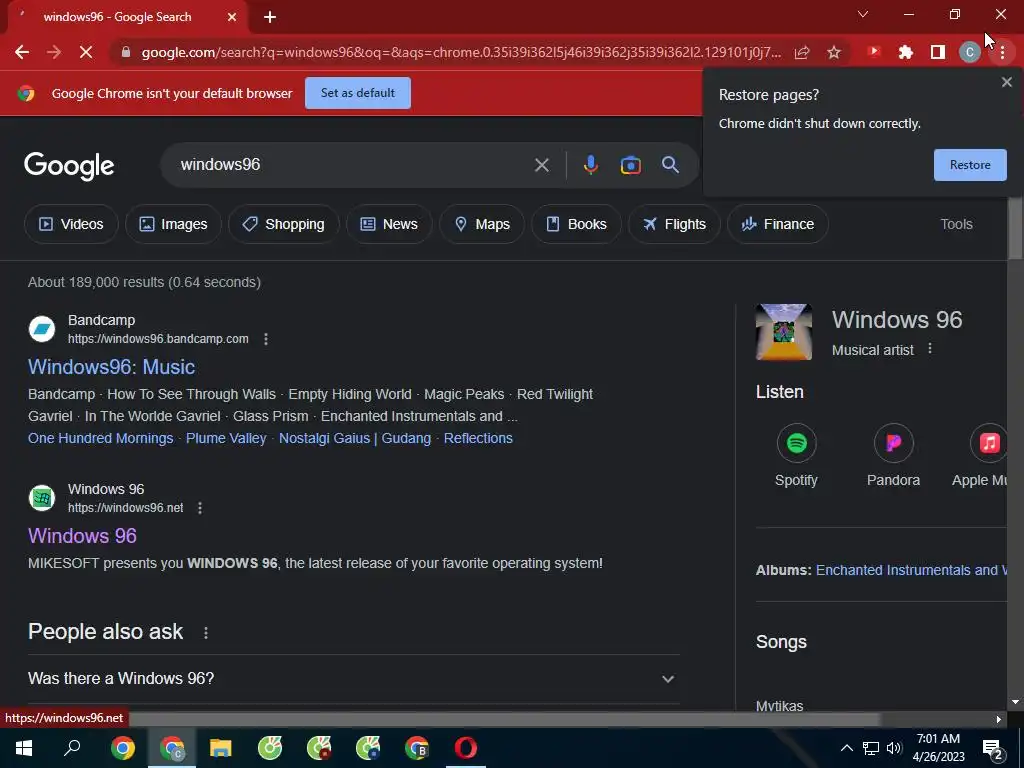The width and height of the screenshot is (1024, 768).
Task: Close the windows96 Google Search tab
Action: [232, 17]
